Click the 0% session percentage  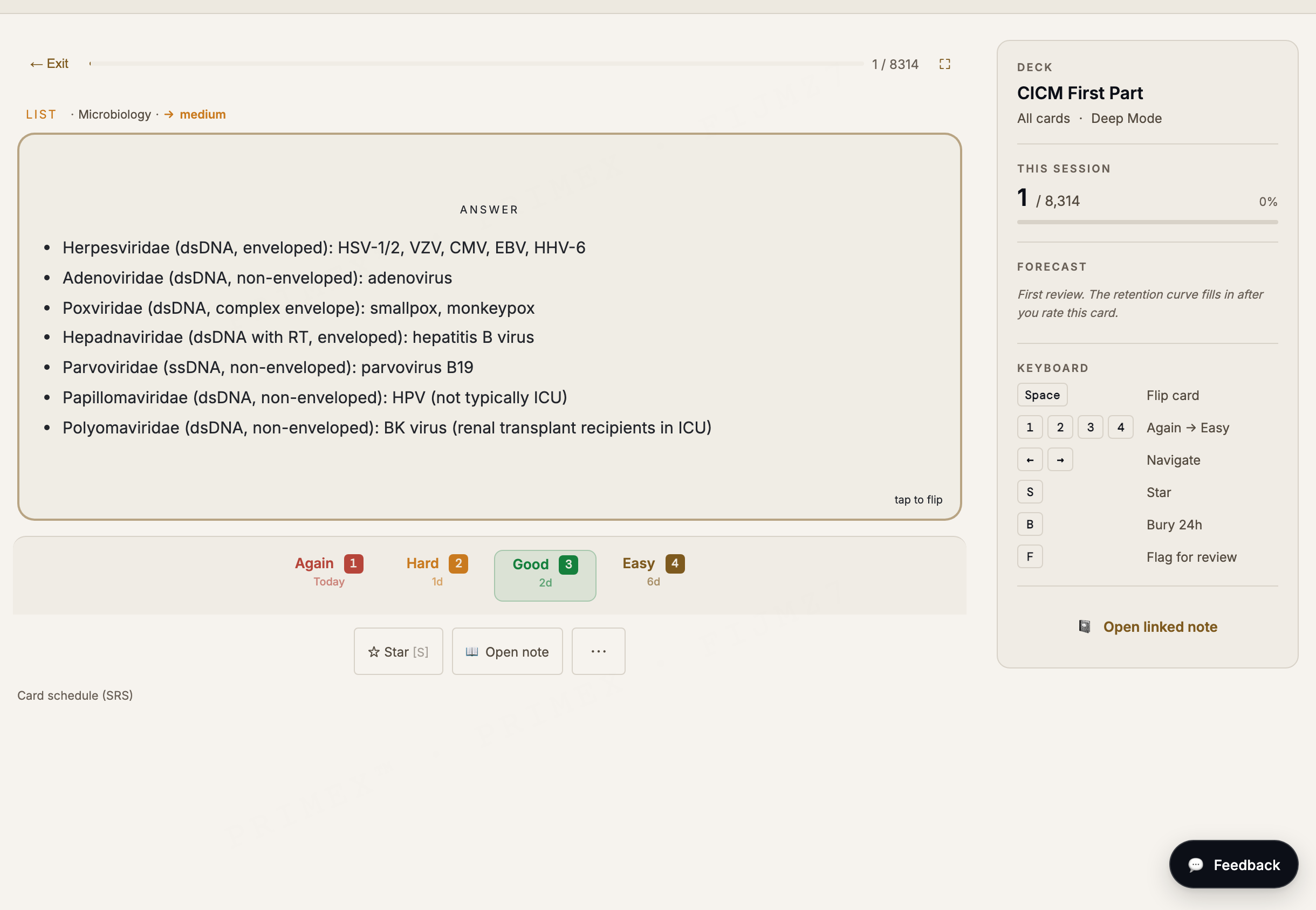point(1268,202)
